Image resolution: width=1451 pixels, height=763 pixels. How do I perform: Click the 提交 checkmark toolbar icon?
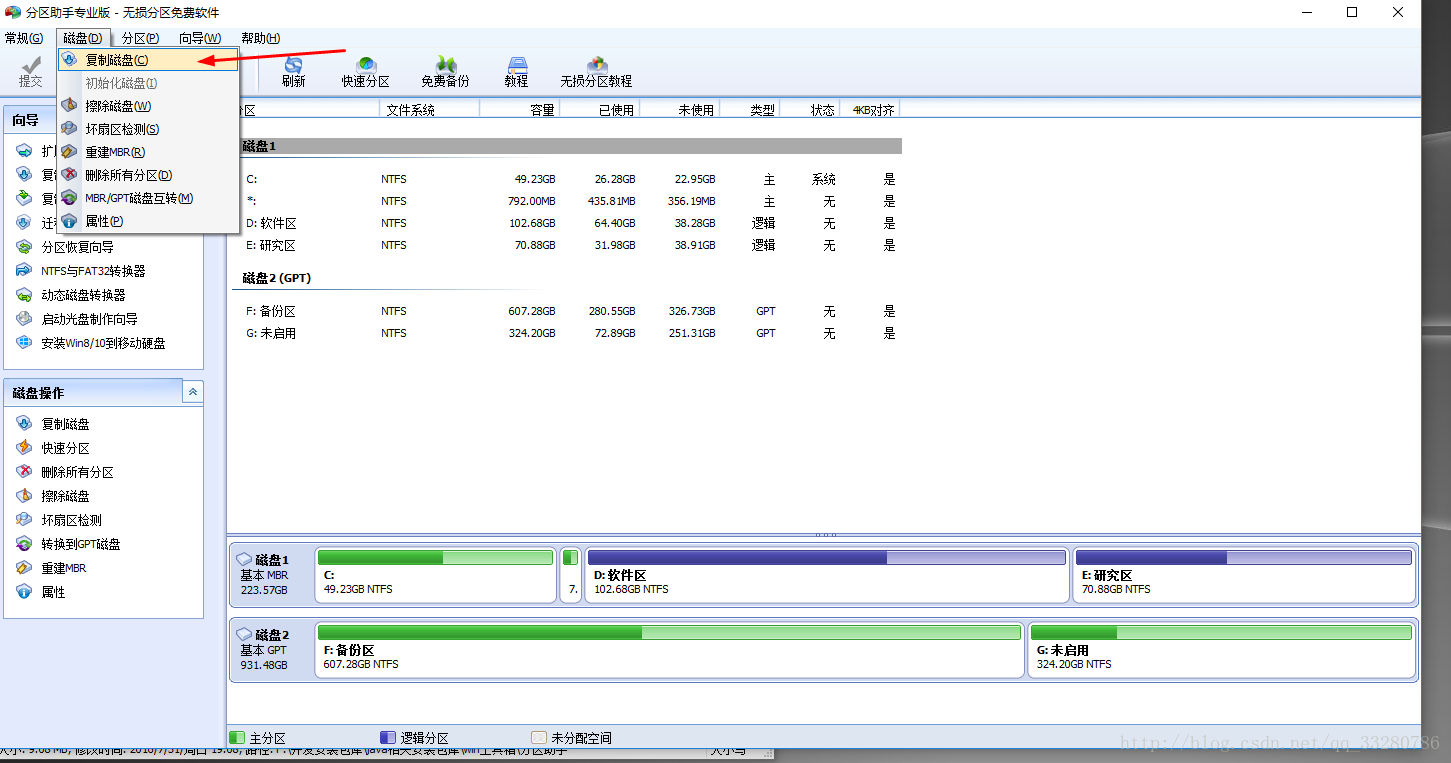pyautogui.click(x=31, y=72)
